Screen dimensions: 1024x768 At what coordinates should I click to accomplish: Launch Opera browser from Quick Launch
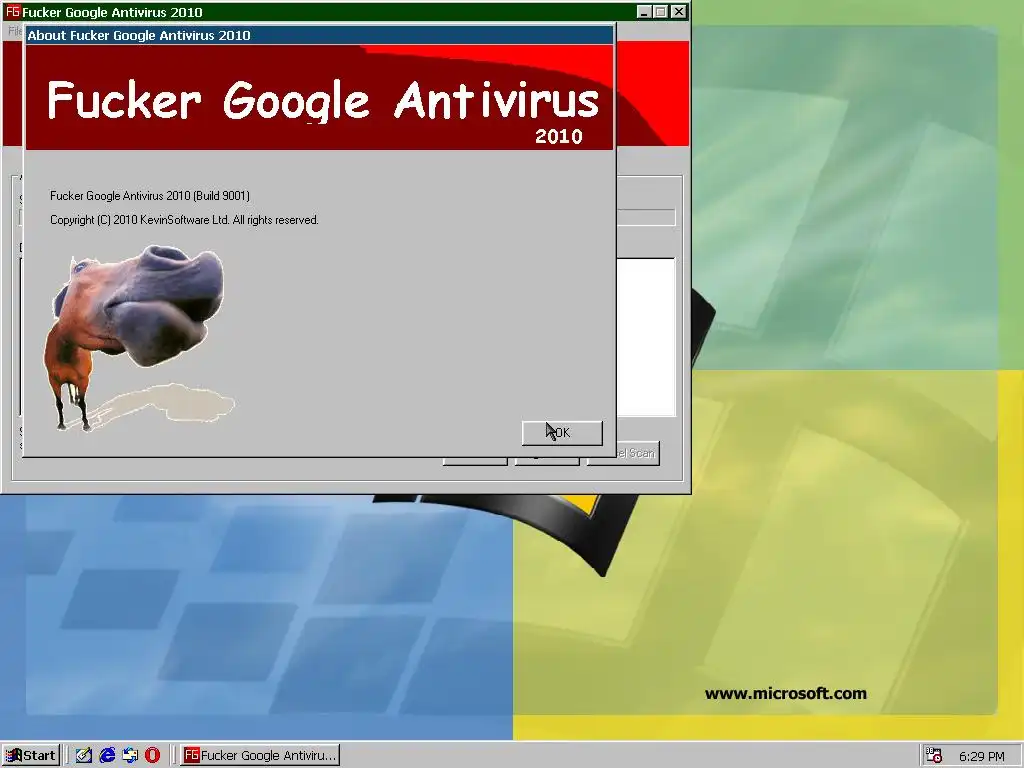(152, 756)
